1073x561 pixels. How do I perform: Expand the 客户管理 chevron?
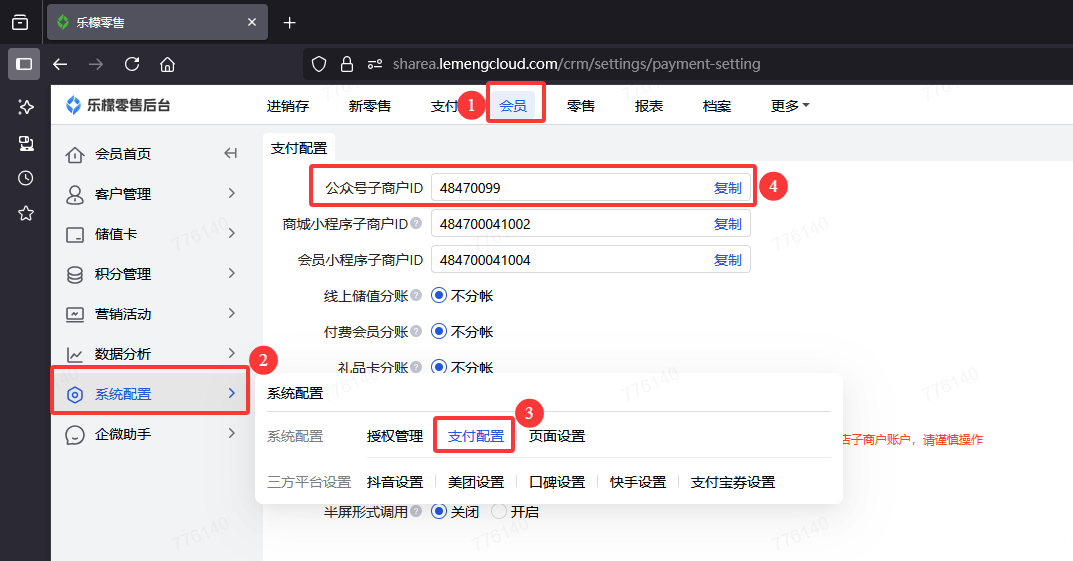(231, 194)
